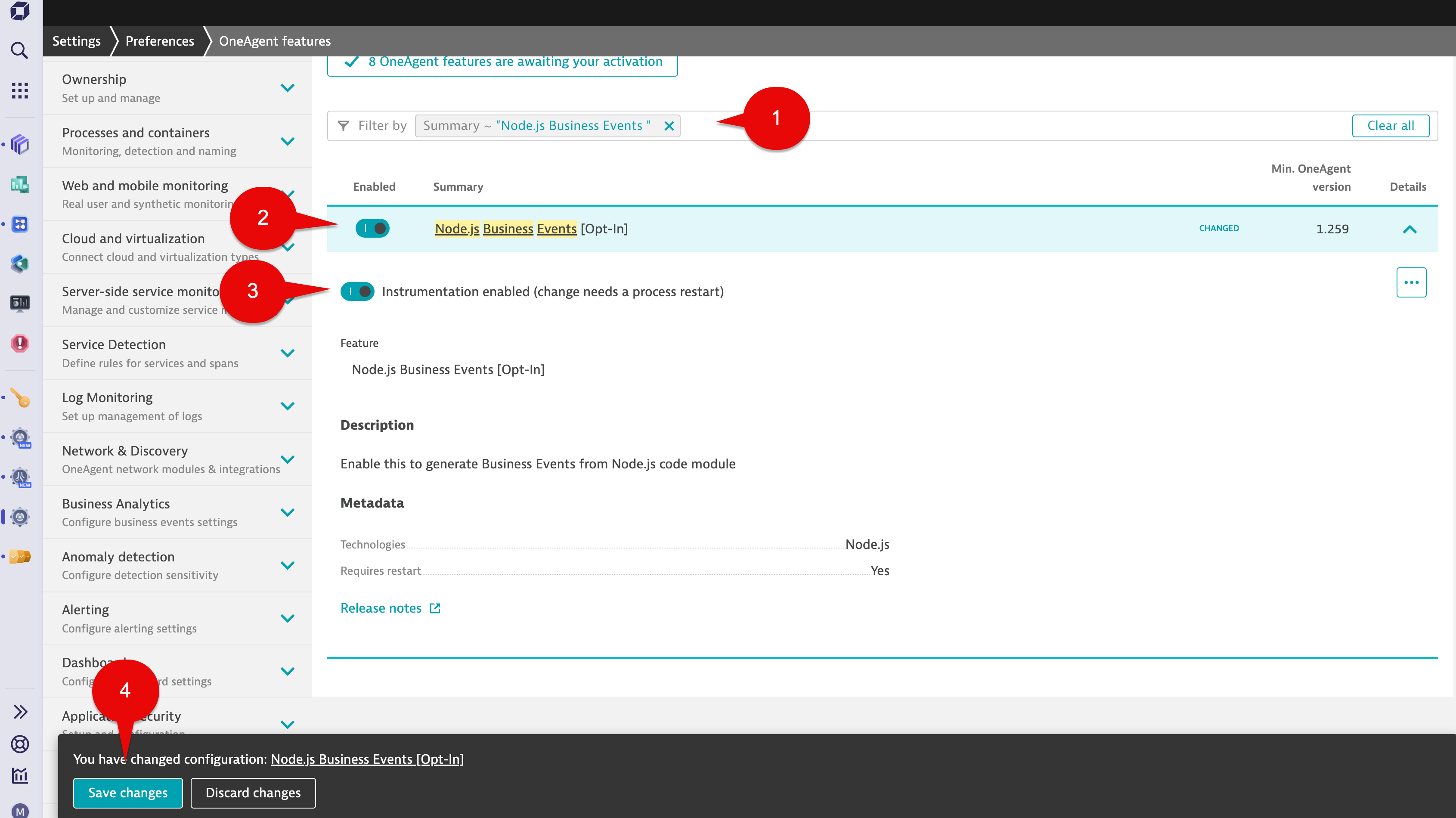
Task: Open Cloud and virtualization menu
Action: click(177, 247)
